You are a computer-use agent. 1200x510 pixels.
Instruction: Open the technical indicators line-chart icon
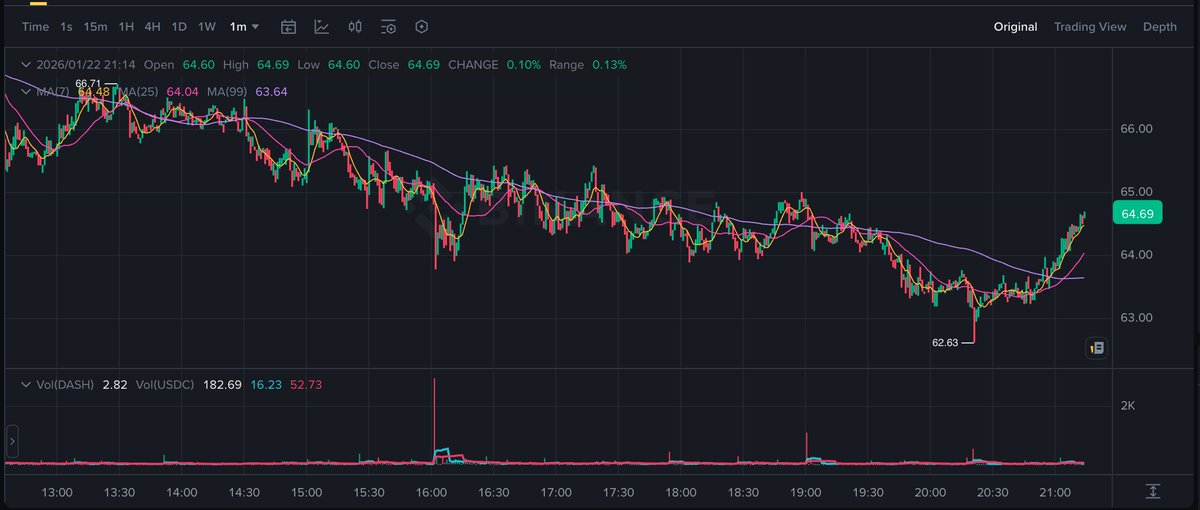(321, 27)
